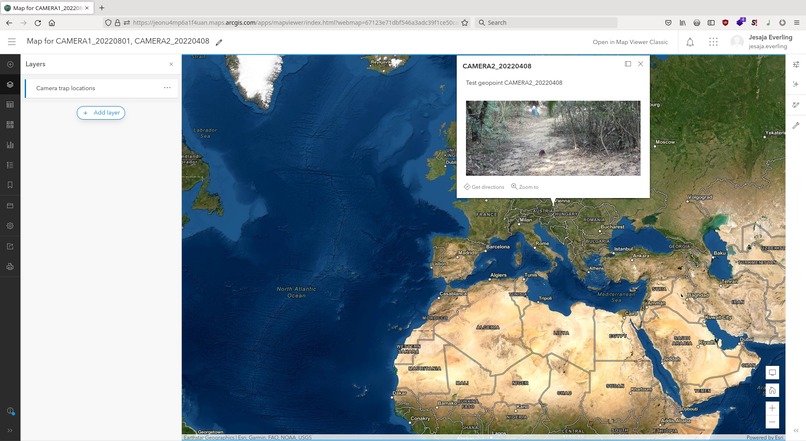Collapse the right toolbar with the double chevron
Image resolution: width=806 pixels, height=441 pixels.
coord(796,430)
